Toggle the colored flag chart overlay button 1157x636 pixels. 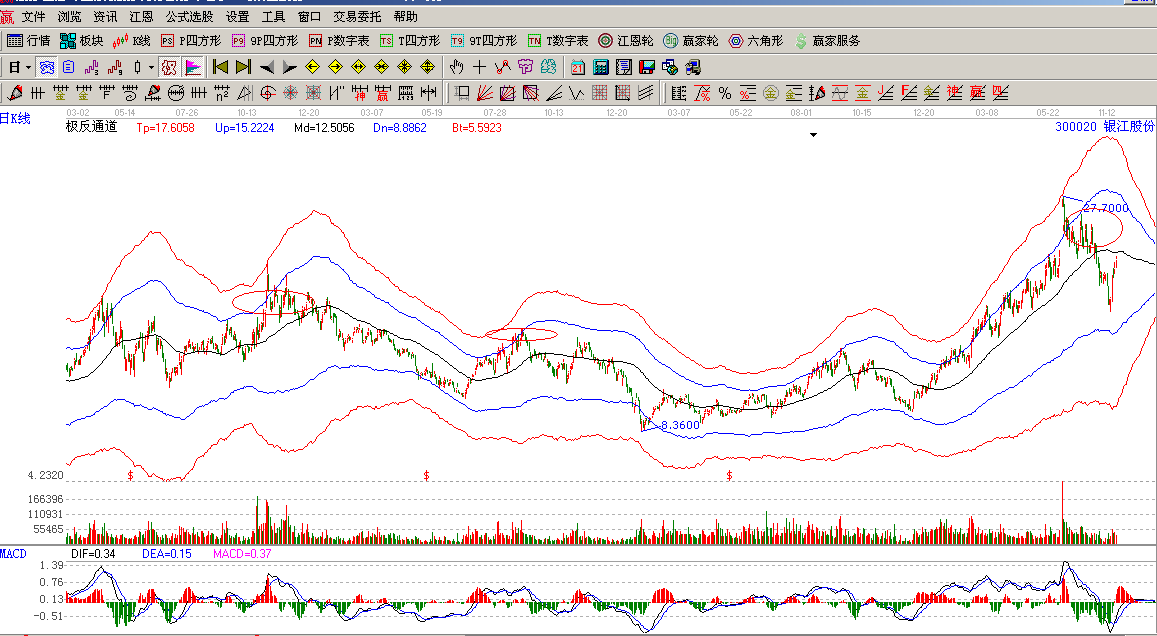click(193, 67)
